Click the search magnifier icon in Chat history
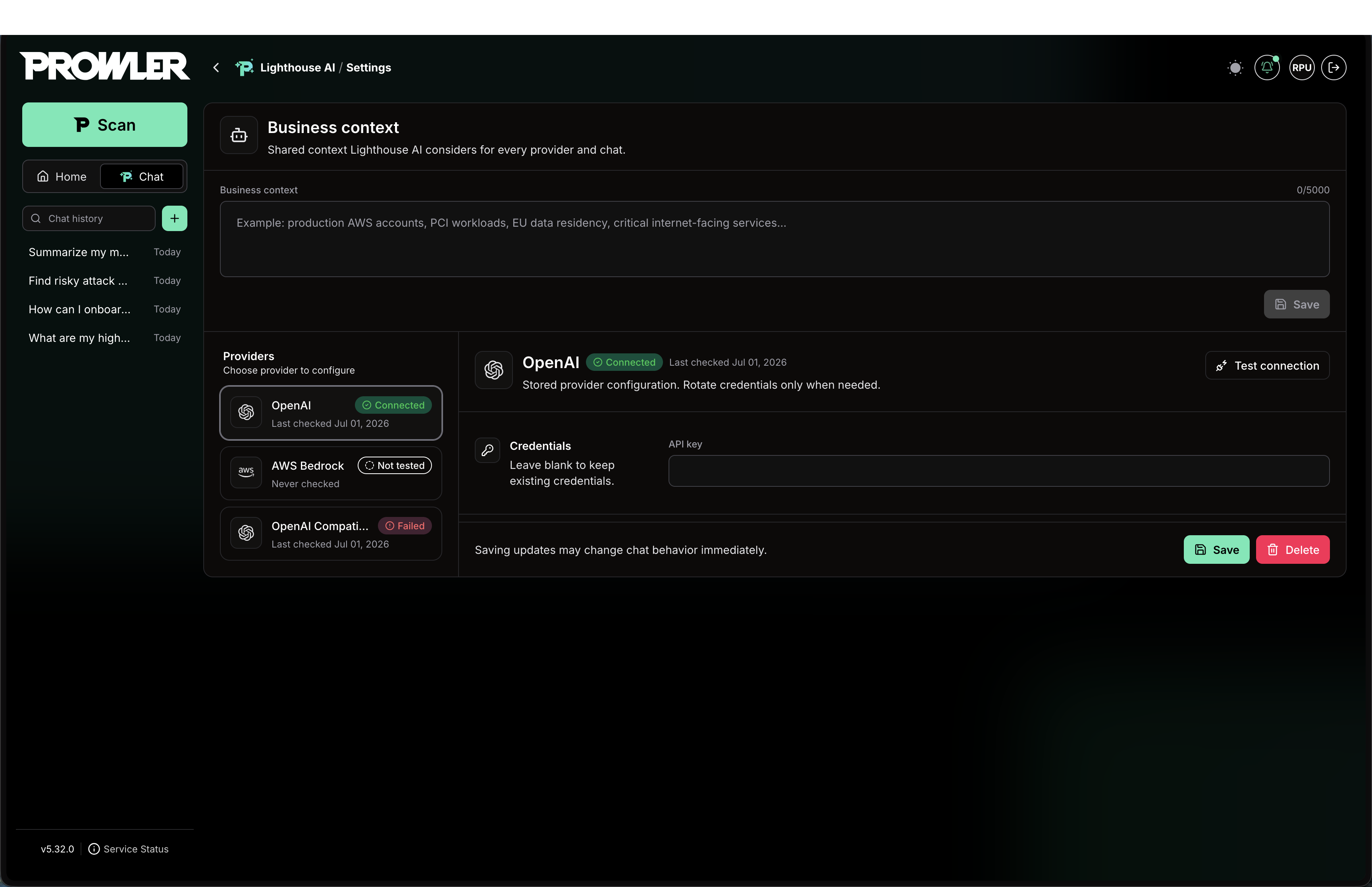Screen dimensions: 1372x887 click(x=36, y=218)
